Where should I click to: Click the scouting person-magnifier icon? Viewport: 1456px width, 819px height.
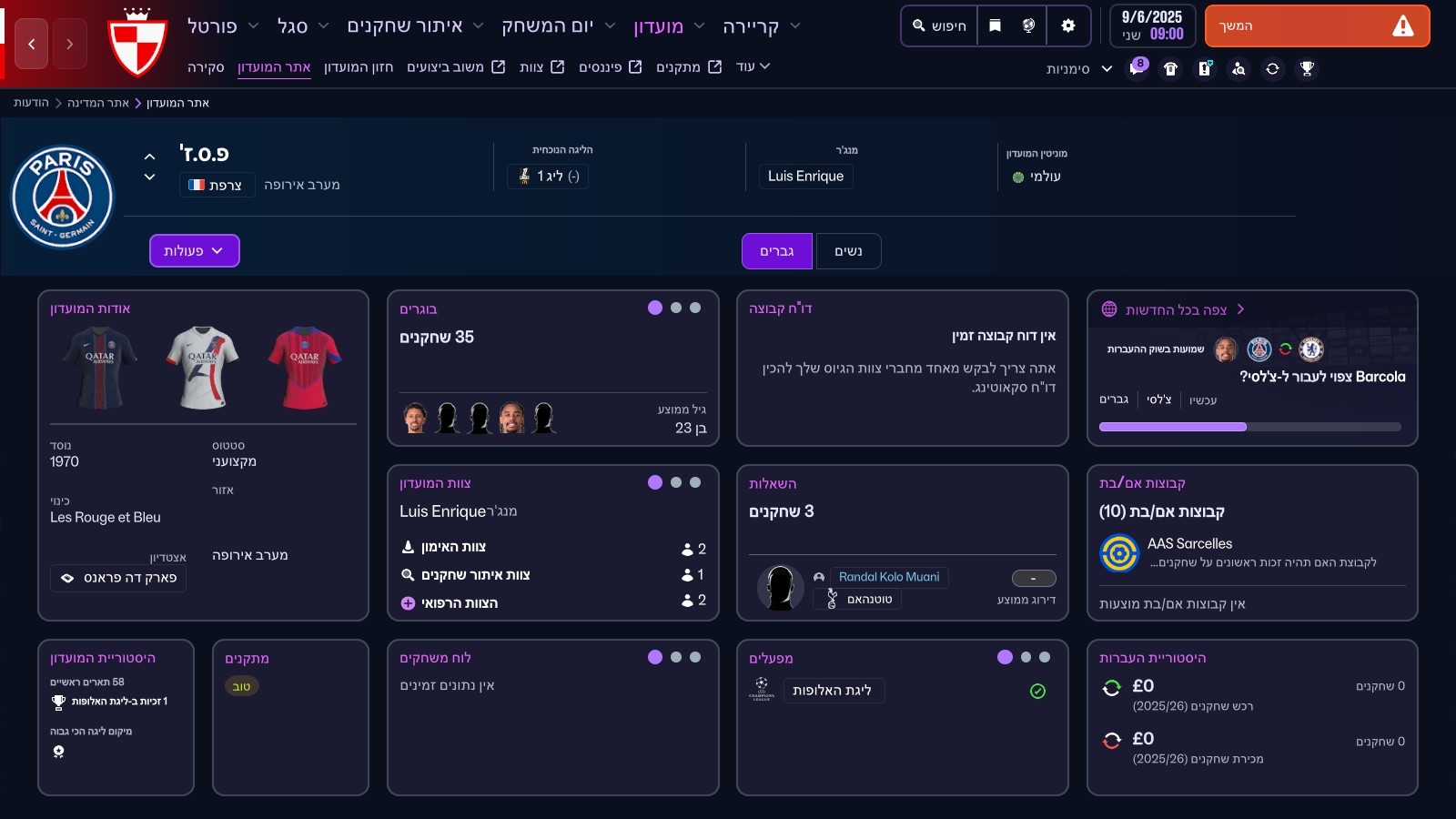coord(1239,68)
